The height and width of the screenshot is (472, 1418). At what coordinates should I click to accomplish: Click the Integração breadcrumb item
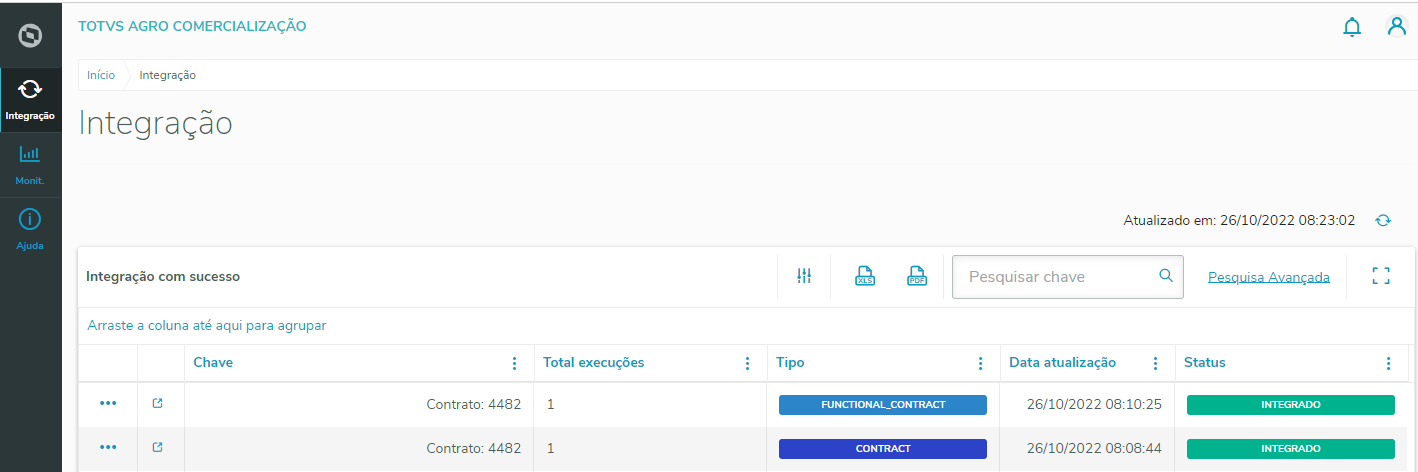point(167,75)
